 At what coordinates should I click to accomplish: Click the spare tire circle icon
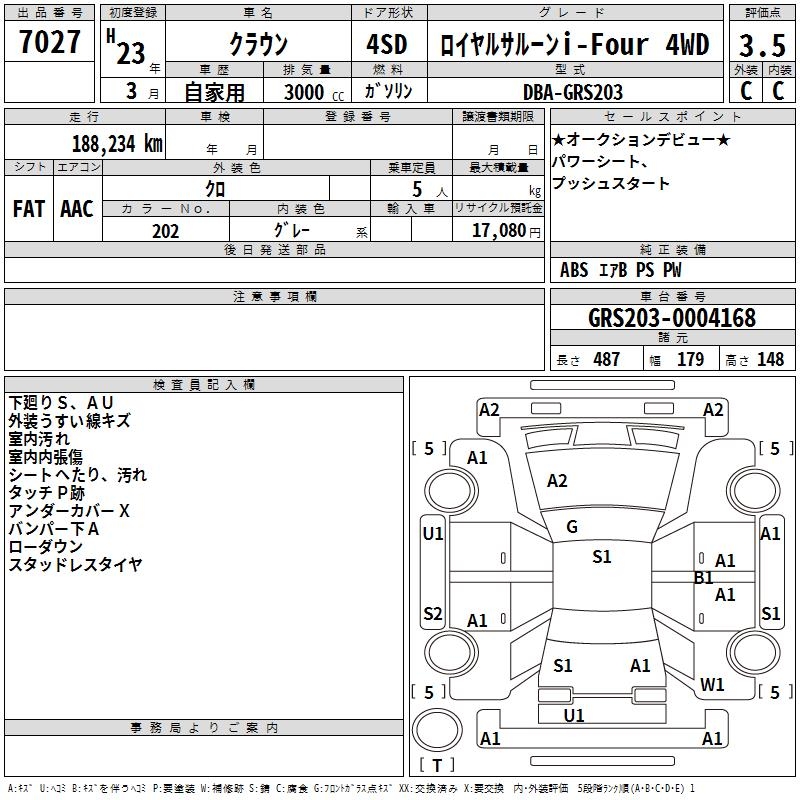[x=436, y=730]
